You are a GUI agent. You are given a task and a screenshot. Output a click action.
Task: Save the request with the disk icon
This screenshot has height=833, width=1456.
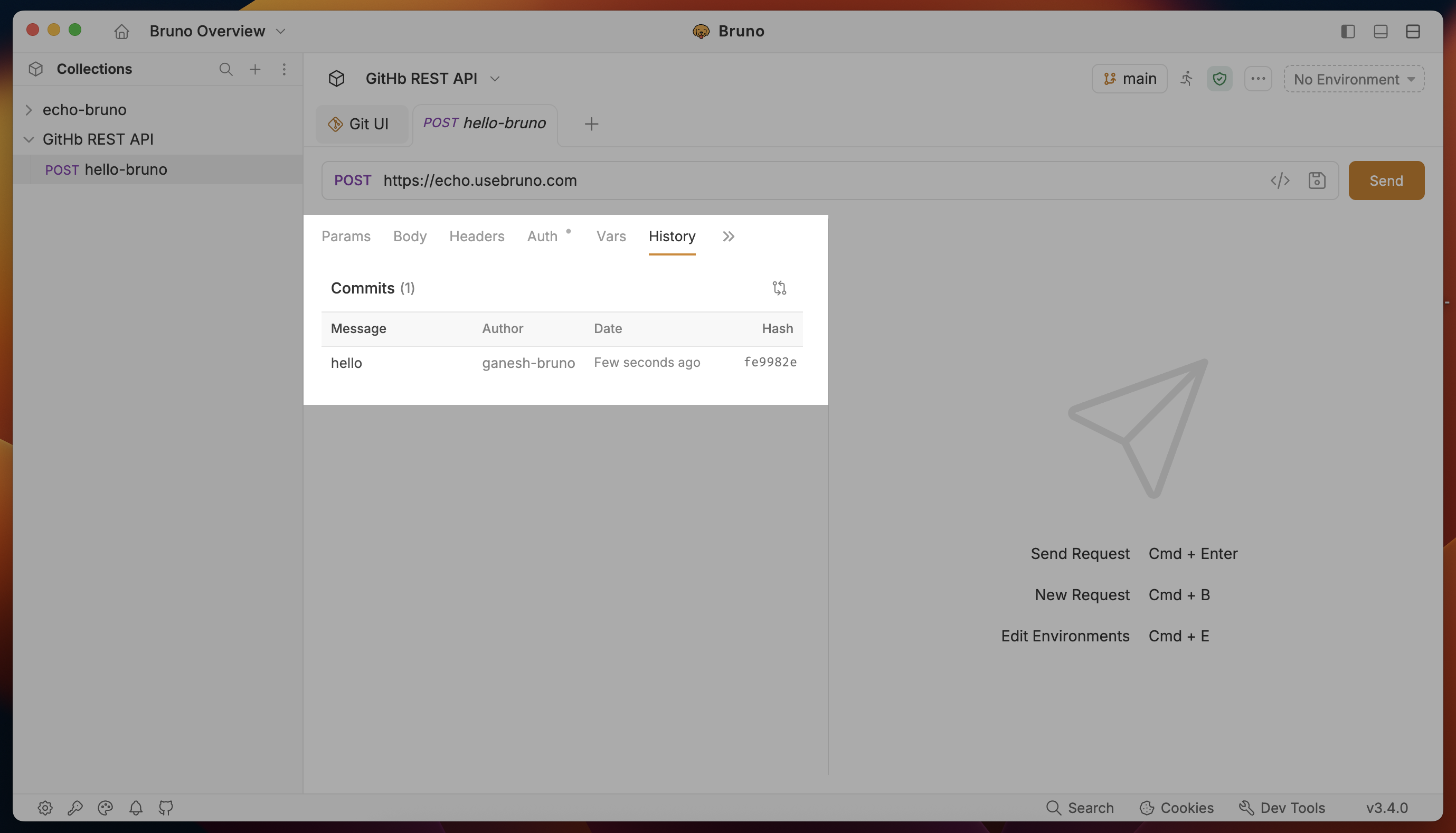[x=1317, y=181]
